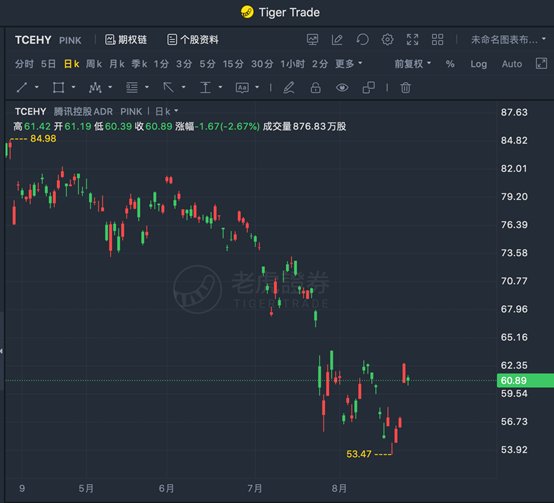554x503 pixels.
Task: Delete drawings with the trash icon
Action: 406,87
